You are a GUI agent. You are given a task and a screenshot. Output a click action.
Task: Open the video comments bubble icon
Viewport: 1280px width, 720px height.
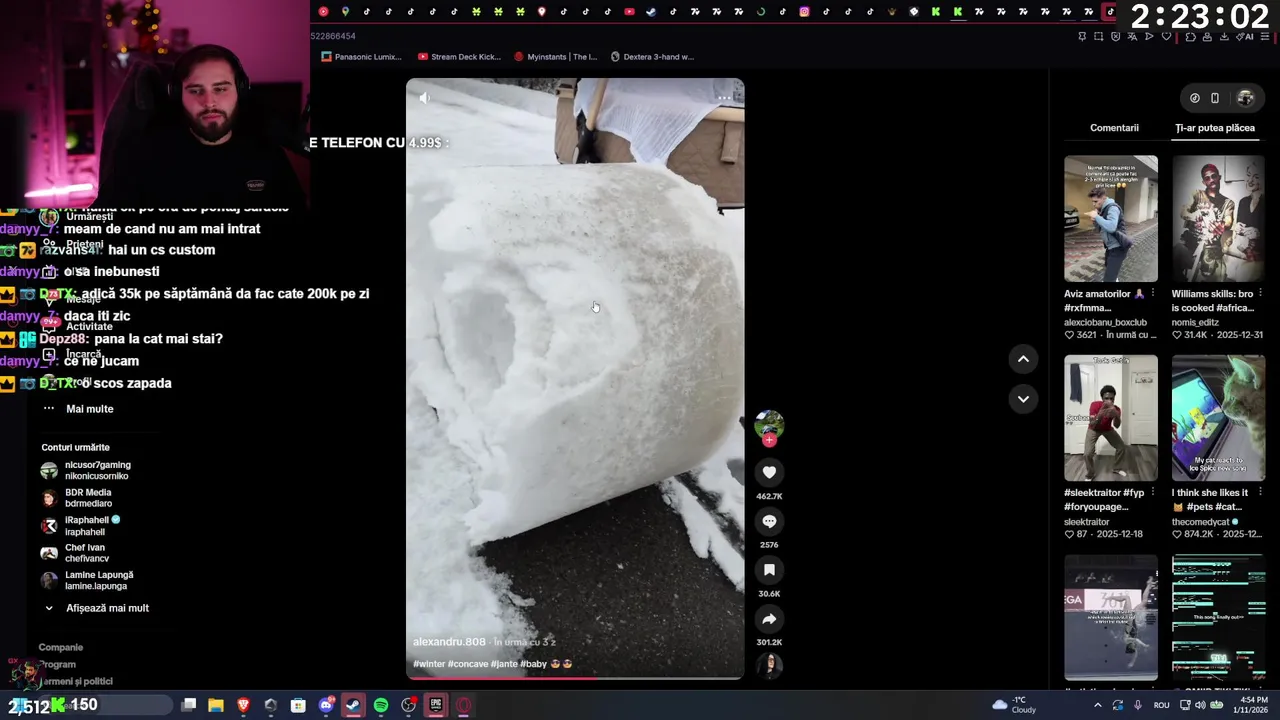tap(769, 521)
